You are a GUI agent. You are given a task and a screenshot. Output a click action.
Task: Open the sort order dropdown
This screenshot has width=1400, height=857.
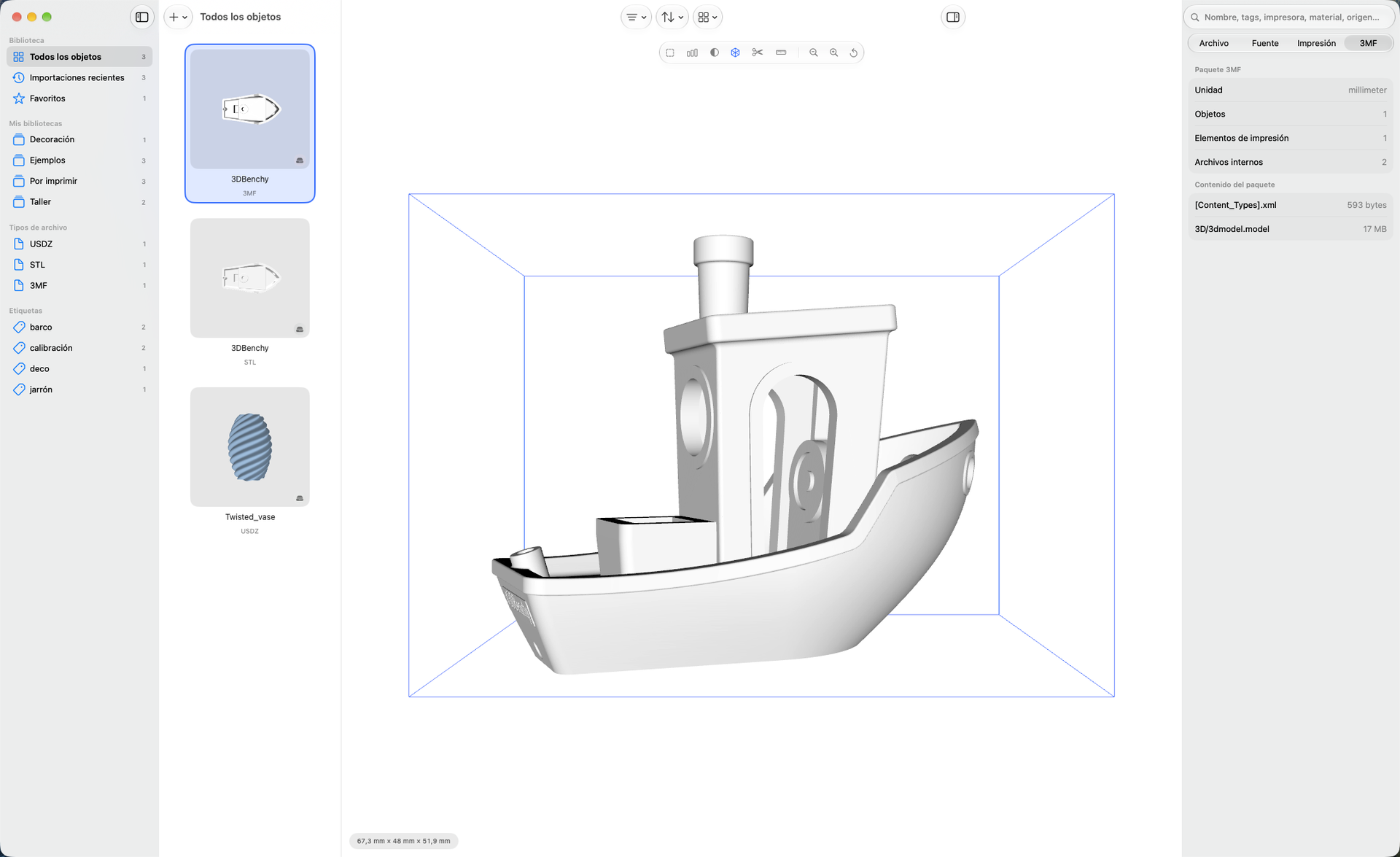[672, 17]
